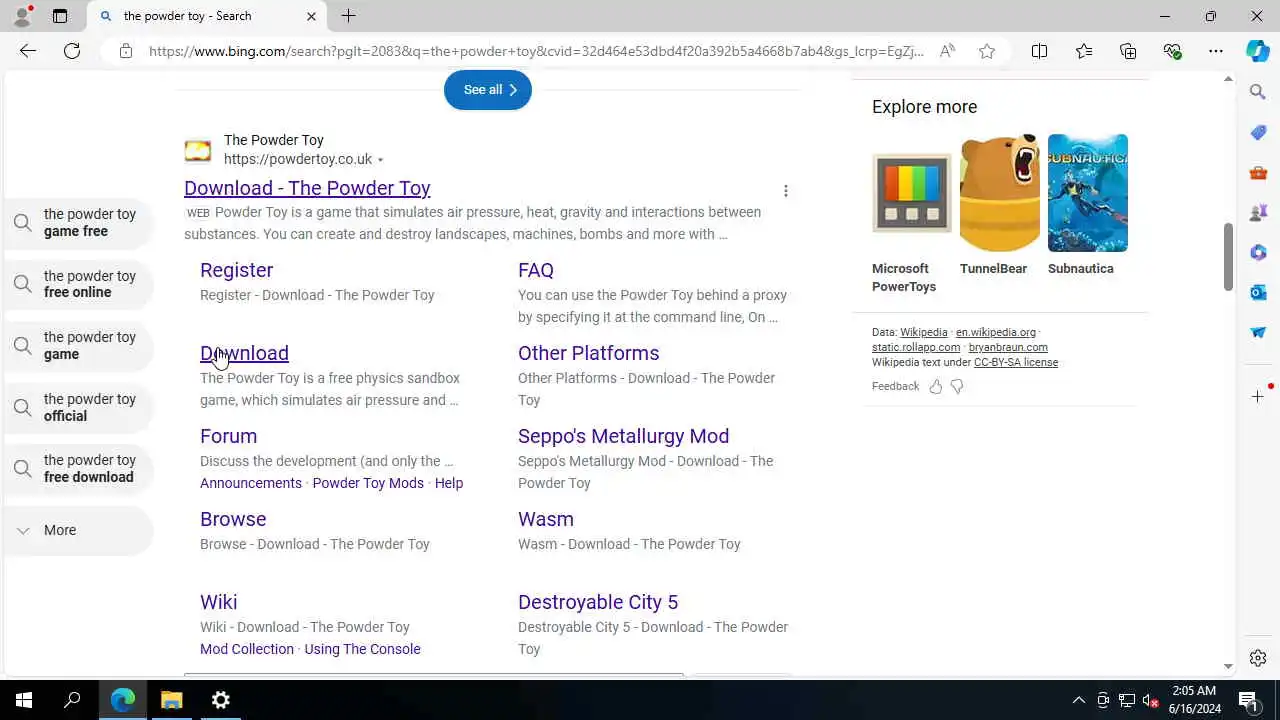
Task: Open the sidebar Microsoft 365 icon
Action: [x=1258, y=252]
